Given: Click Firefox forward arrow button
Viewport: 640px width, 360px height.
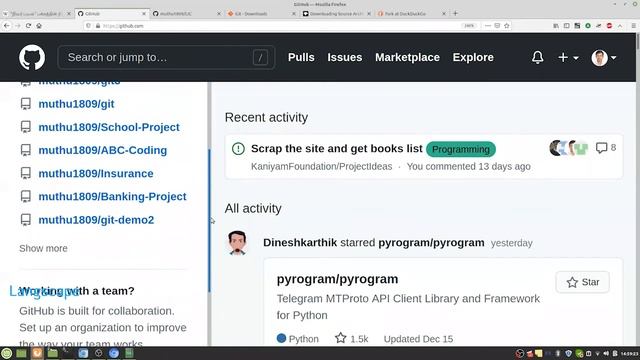Looking at the screenshot, I should click(18, 26).
